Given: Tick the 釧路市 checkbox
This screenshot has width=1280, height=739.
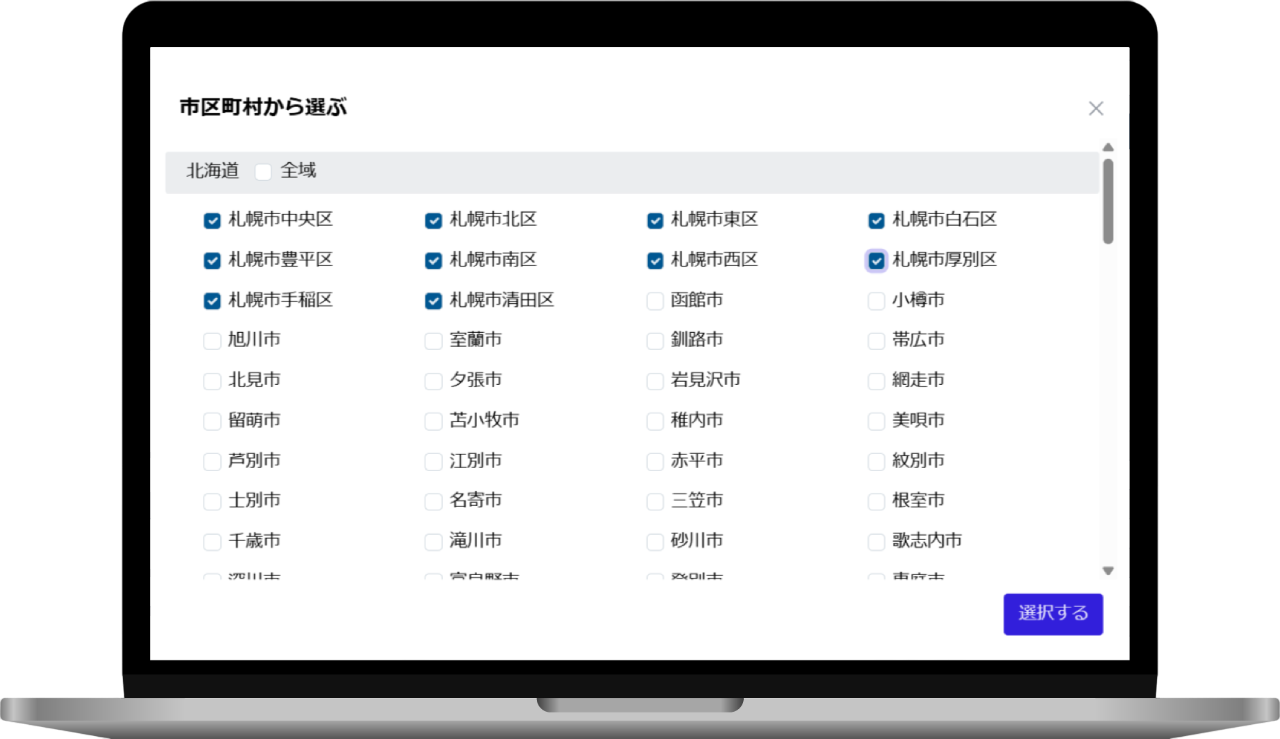Looking at the screenshot, I should tap(655, 341).
